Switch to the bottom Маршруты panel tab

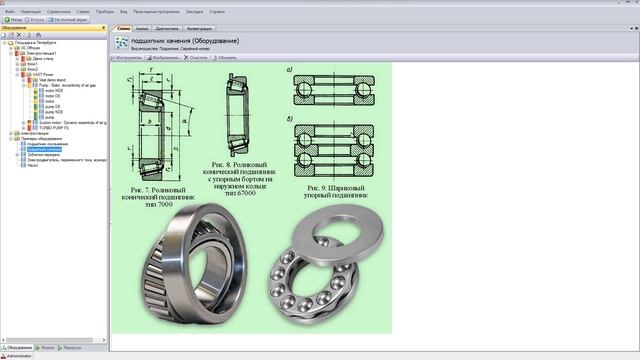click(70, 348)
